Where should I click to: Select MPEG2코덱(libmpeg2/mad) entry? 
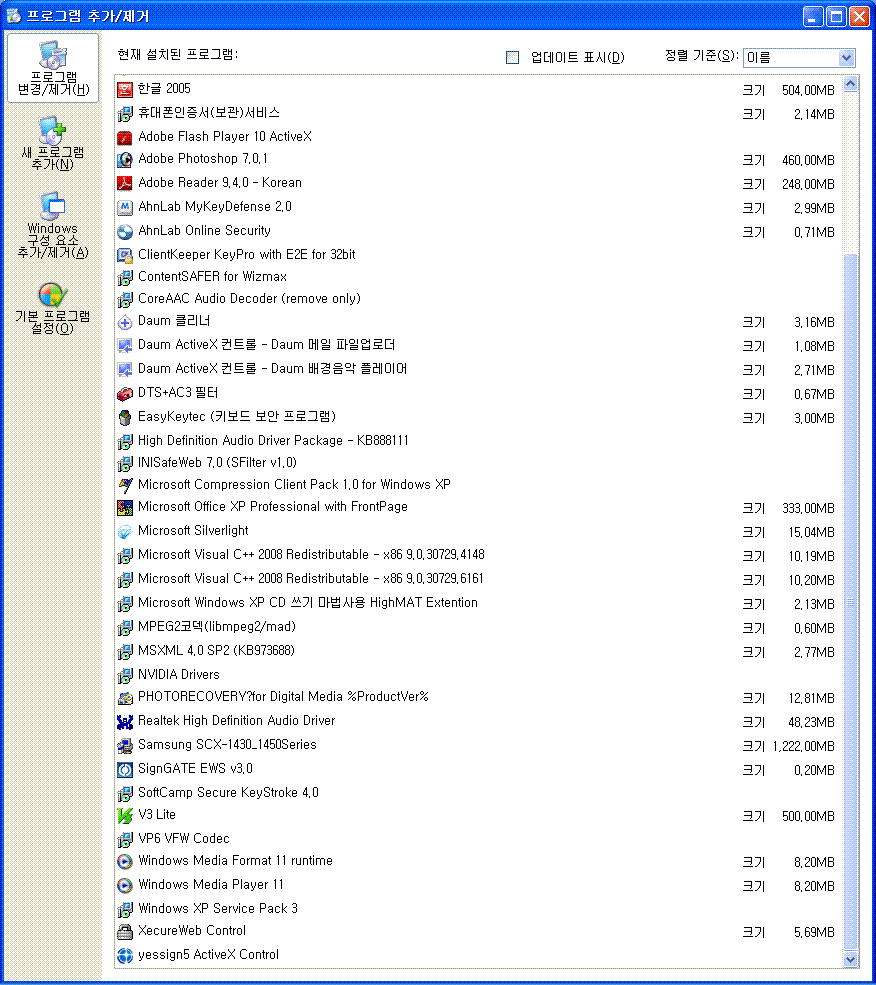click(x=478, y=627)
